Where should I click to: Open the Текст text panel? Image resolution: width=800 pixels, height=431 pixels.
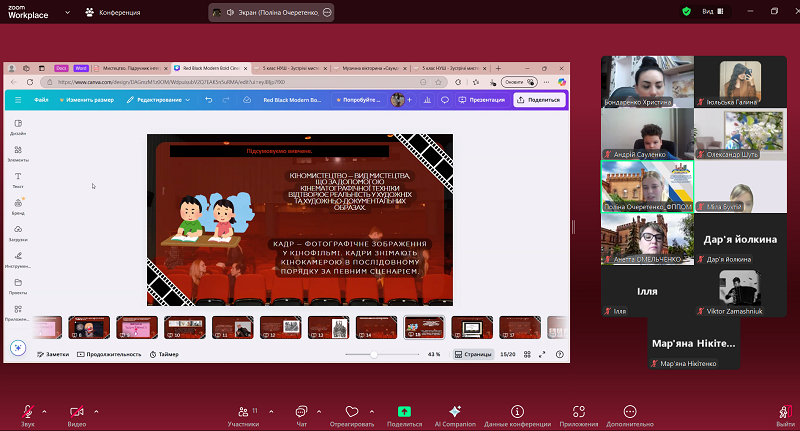point(18,180)
